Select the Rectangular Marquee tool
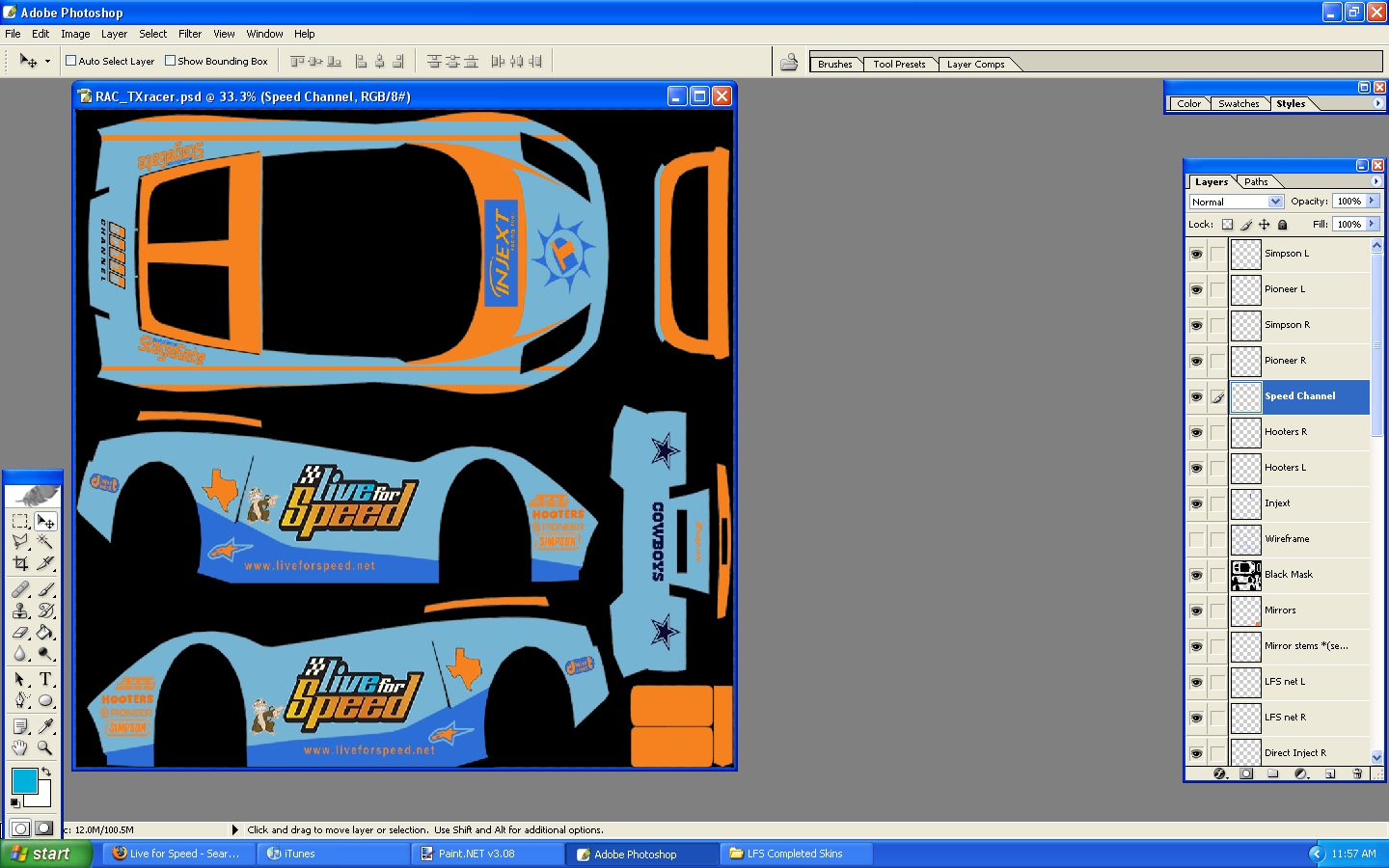1389x868 pixels. point(20,522)
